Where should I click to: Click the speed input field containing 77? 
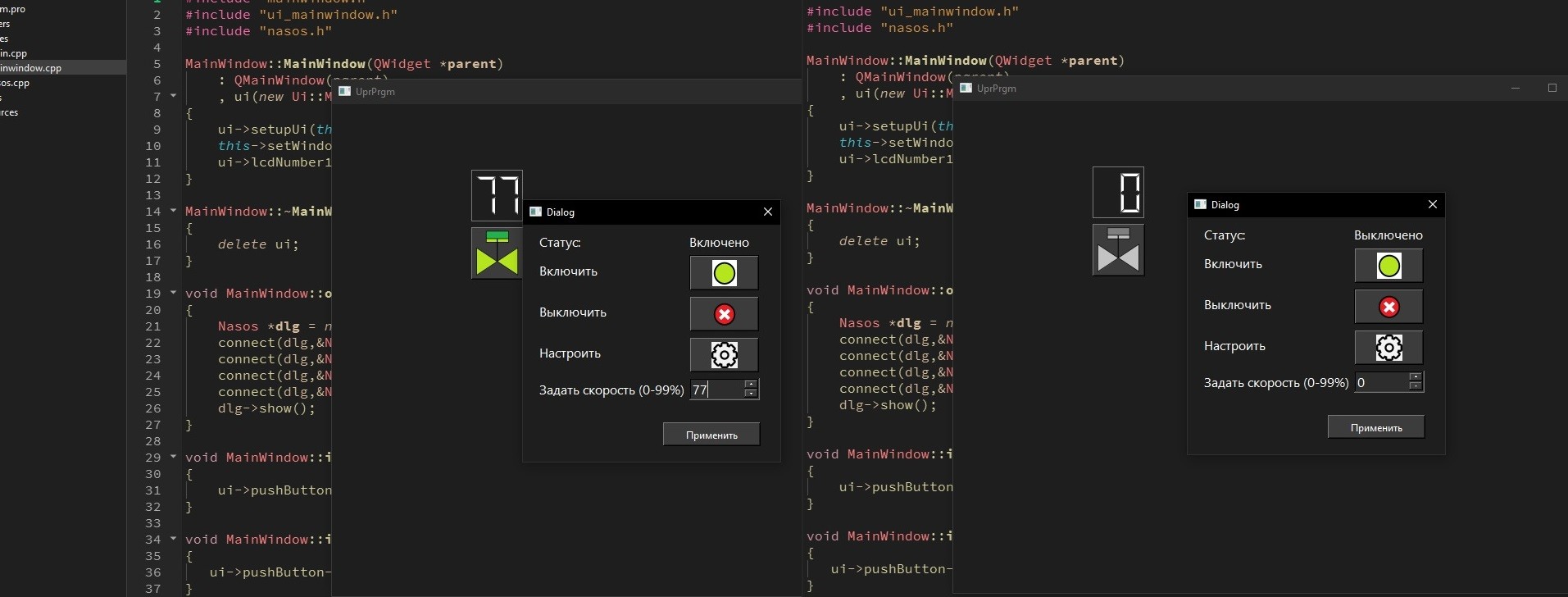click(717, 390)
